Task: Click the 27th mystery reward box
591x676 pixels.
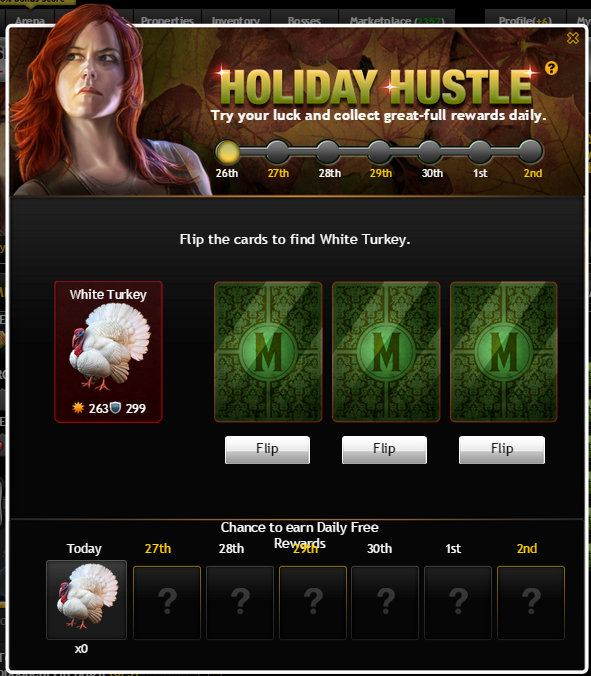Action: pos(167,603)
